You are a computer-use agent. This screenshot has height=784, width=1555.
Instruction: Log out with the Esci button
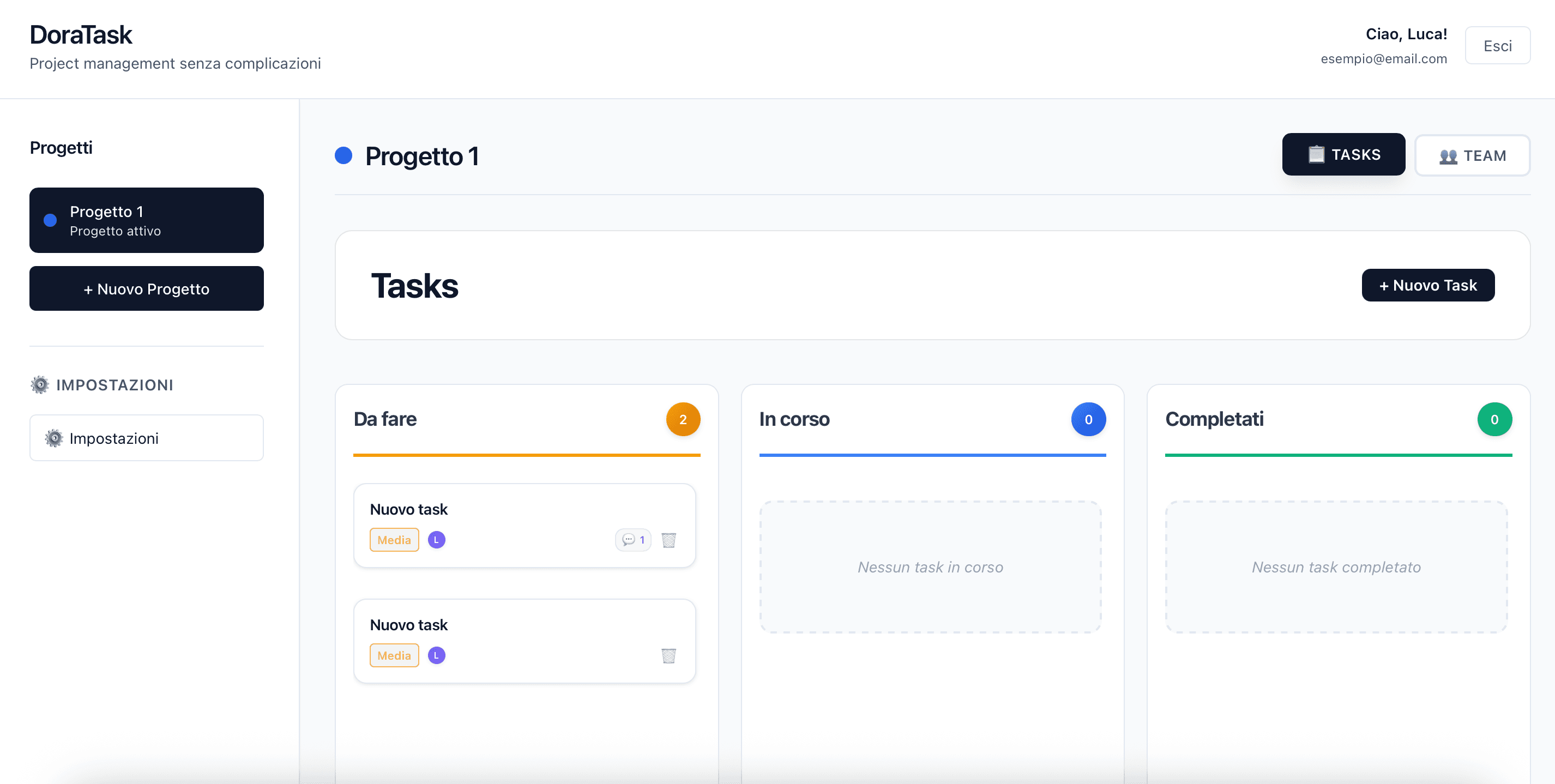point(1497,45)
